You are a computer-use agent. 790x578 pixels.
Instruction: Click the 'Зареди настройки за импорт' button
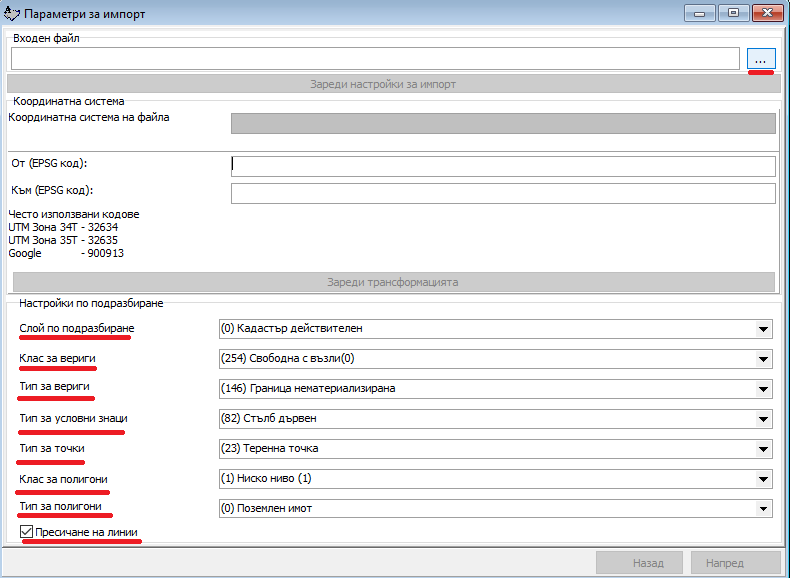coord(391,84)
